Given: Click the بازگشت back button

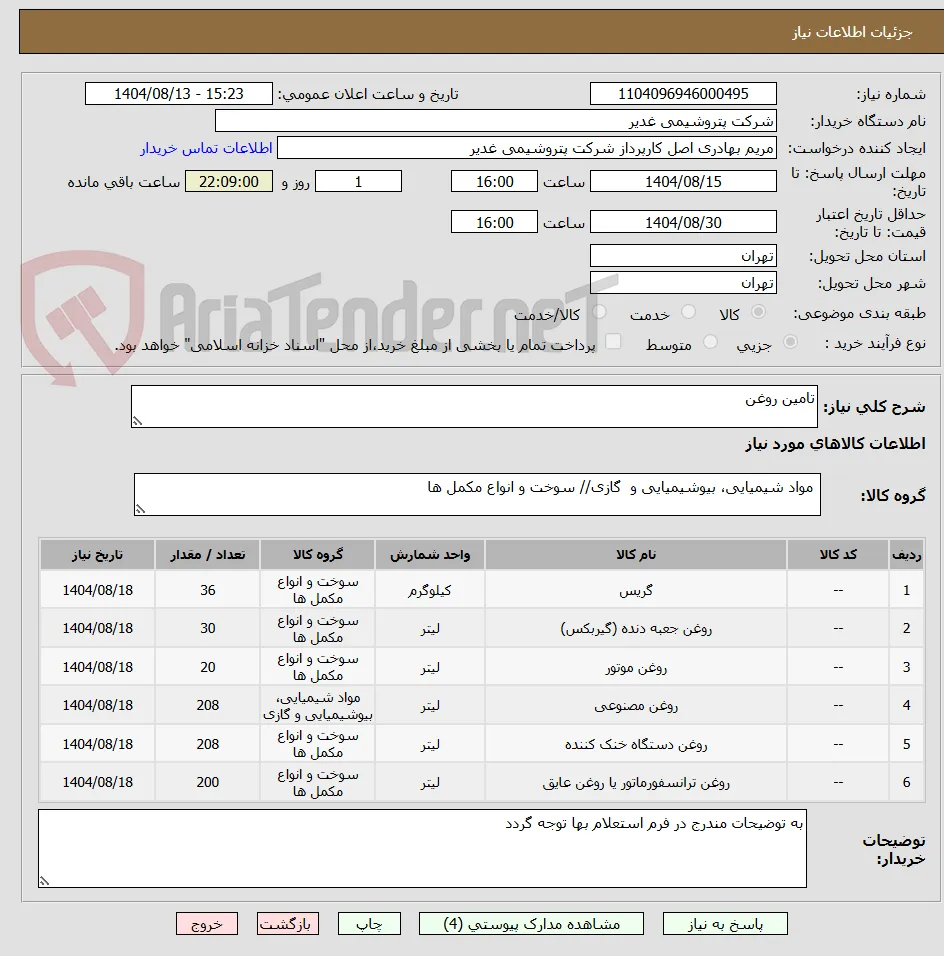Looking at the screenshot, I should (288, 924).
